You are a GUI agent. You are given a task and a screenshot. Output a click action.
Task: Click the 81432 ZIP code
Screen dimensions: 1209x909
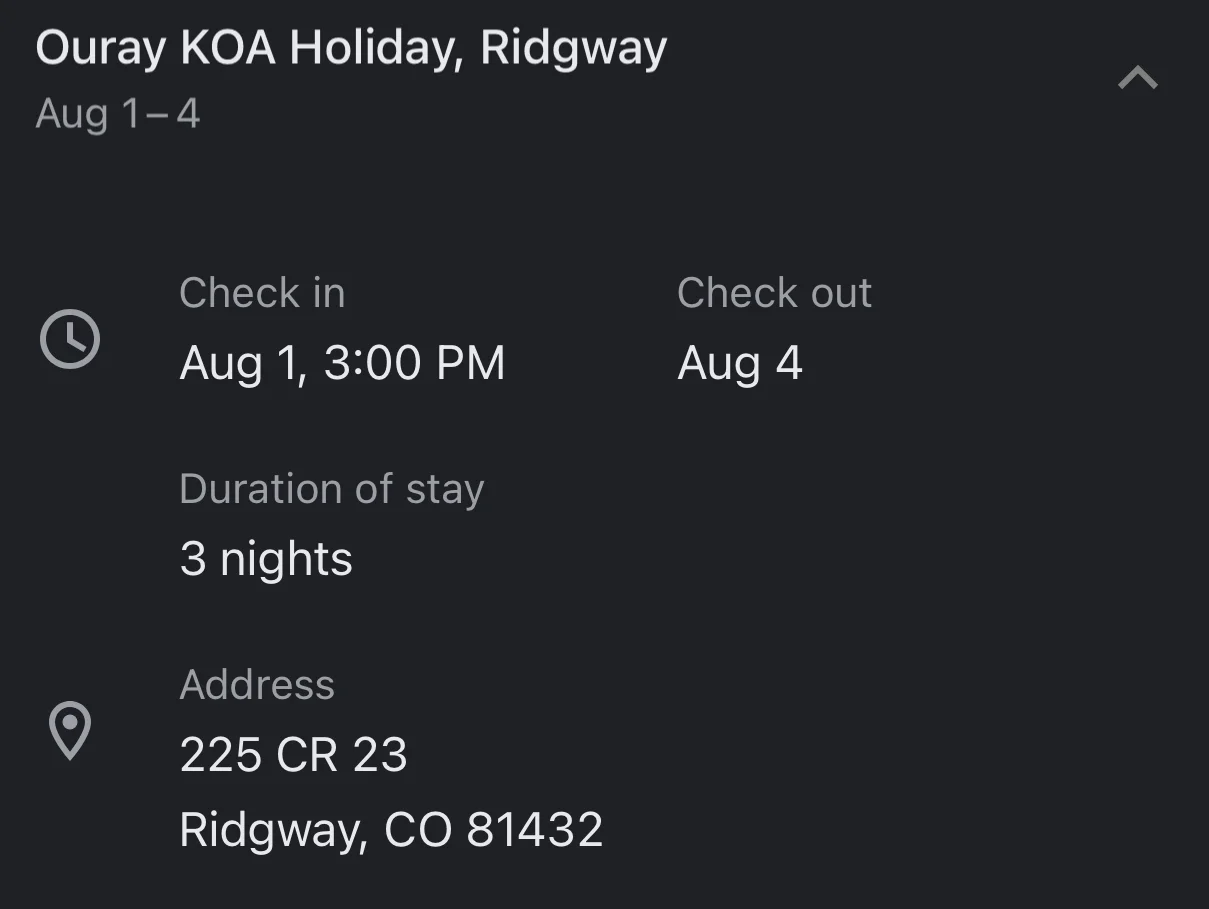tap(534, 830)
